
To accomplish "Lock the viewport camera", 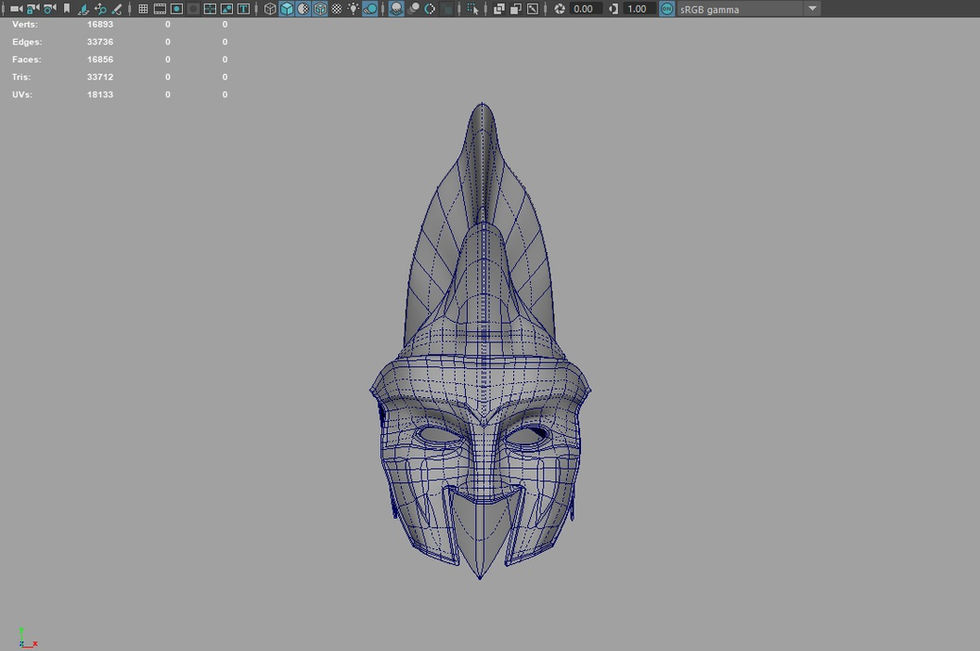I will pos(30,8).
